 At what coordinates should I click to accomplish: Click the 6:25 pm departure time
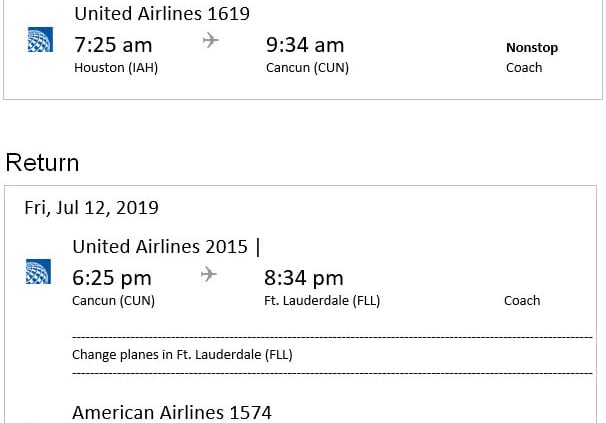point(112,278)
